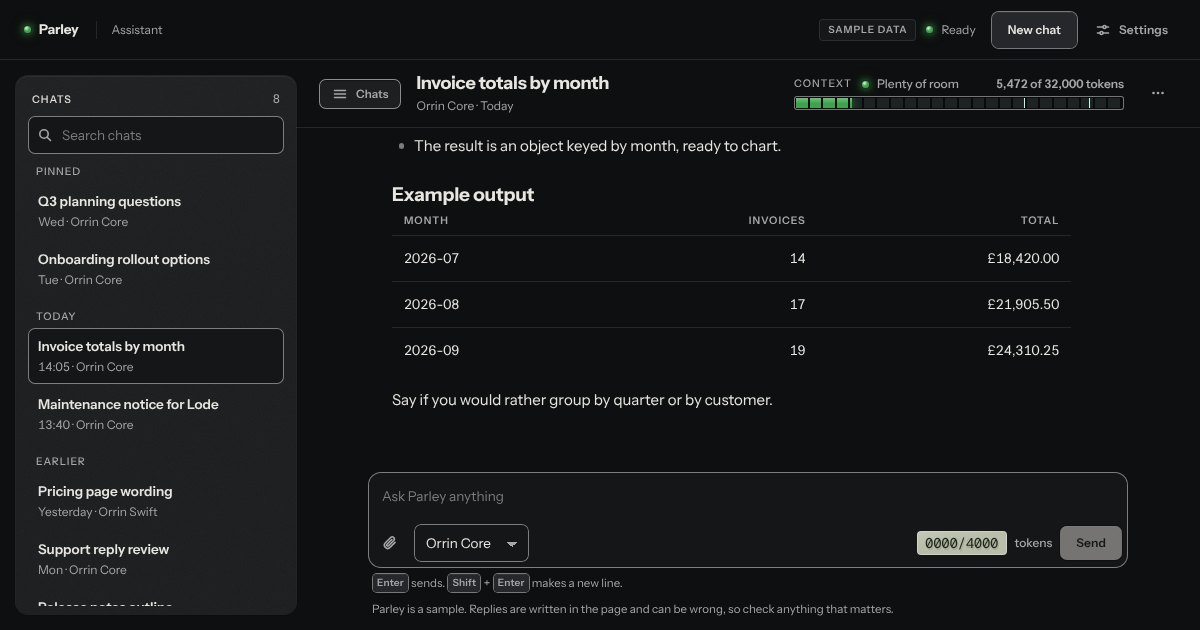Click the Ready status indicator

tap(949, 30)
